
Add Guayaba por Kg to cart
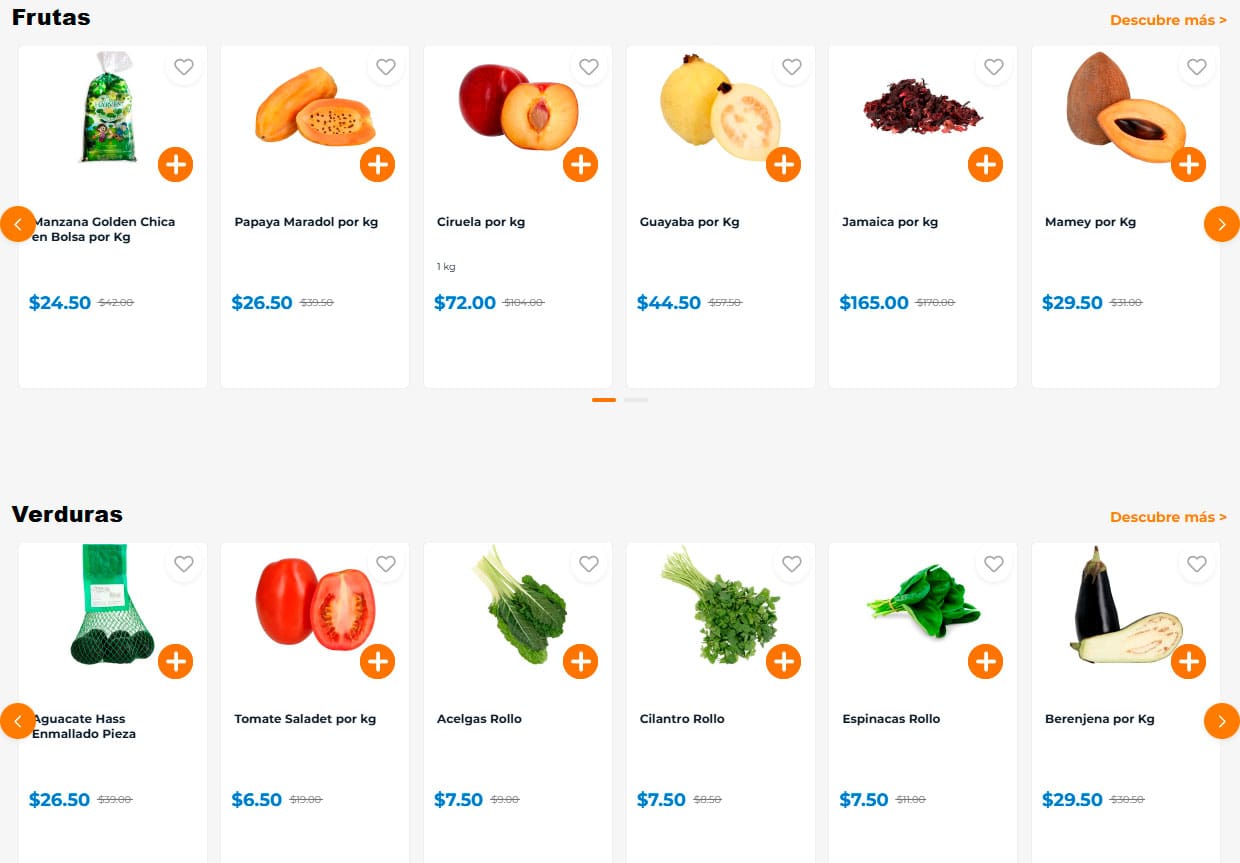click(783, 164)
